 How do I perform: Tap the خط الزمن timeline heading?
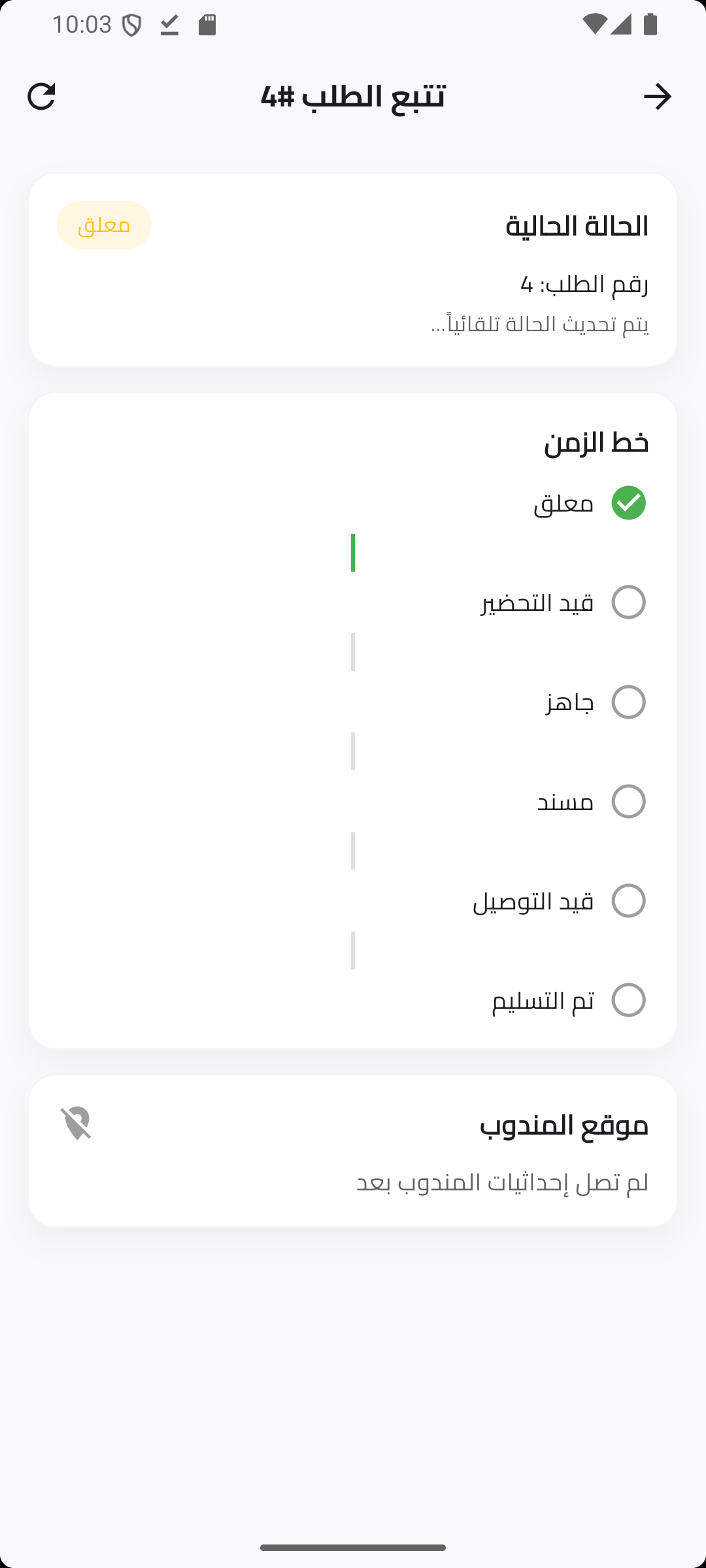(596, 442)
